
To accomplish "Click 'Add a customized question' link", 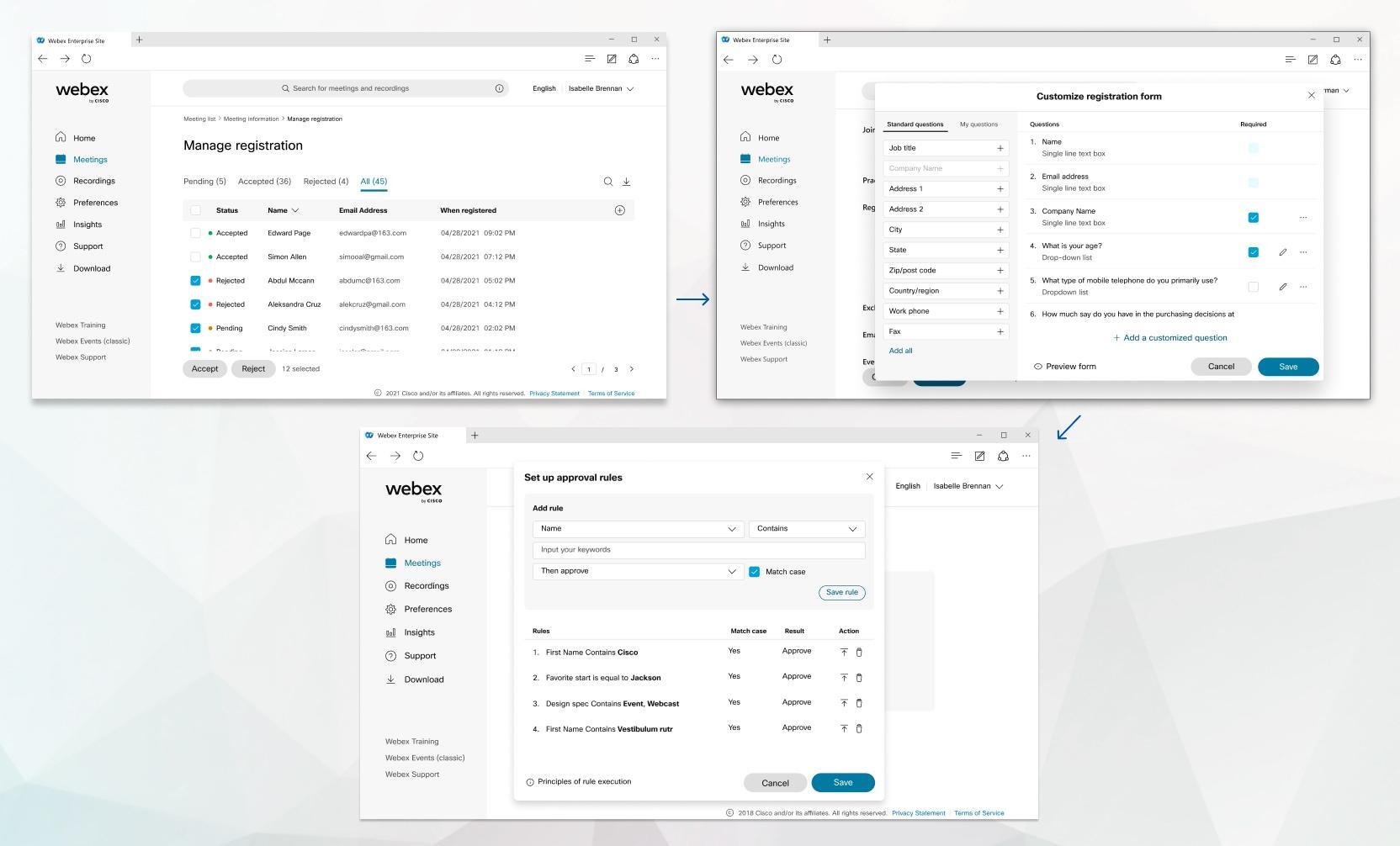I will point(1169,338).
